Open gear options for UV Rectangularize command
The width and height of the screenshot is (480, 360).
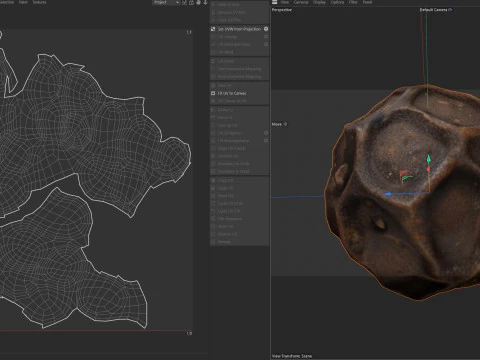pos(266,140)
